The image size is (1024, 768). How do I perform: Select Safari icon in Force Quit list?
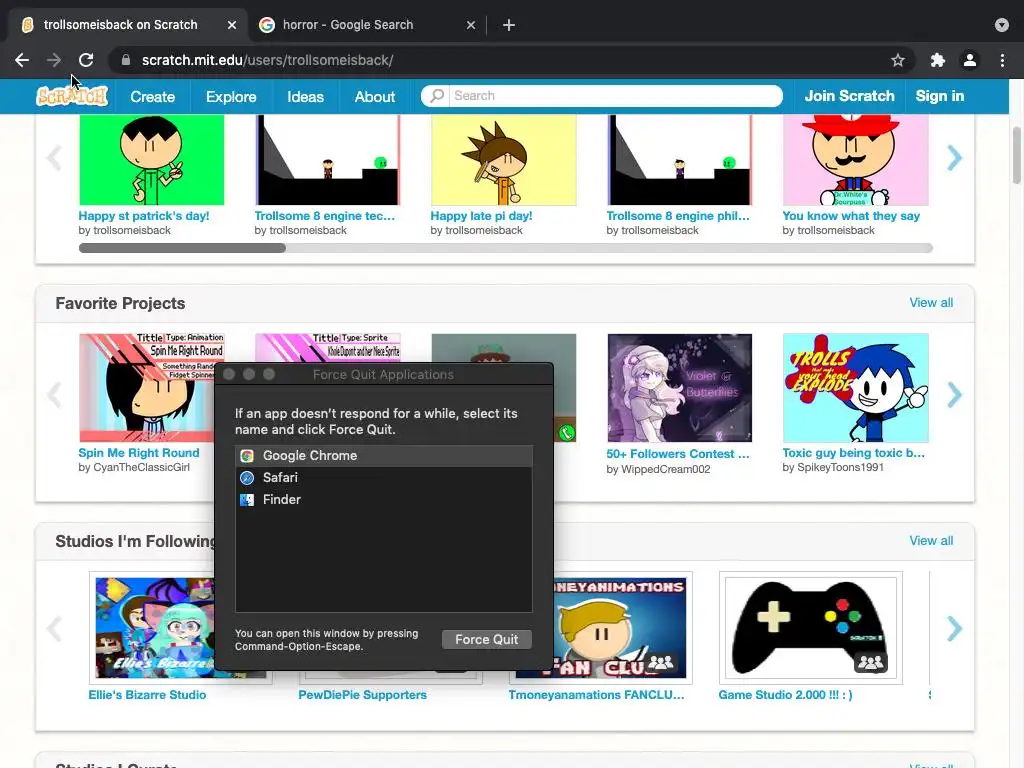click(247, 478)
